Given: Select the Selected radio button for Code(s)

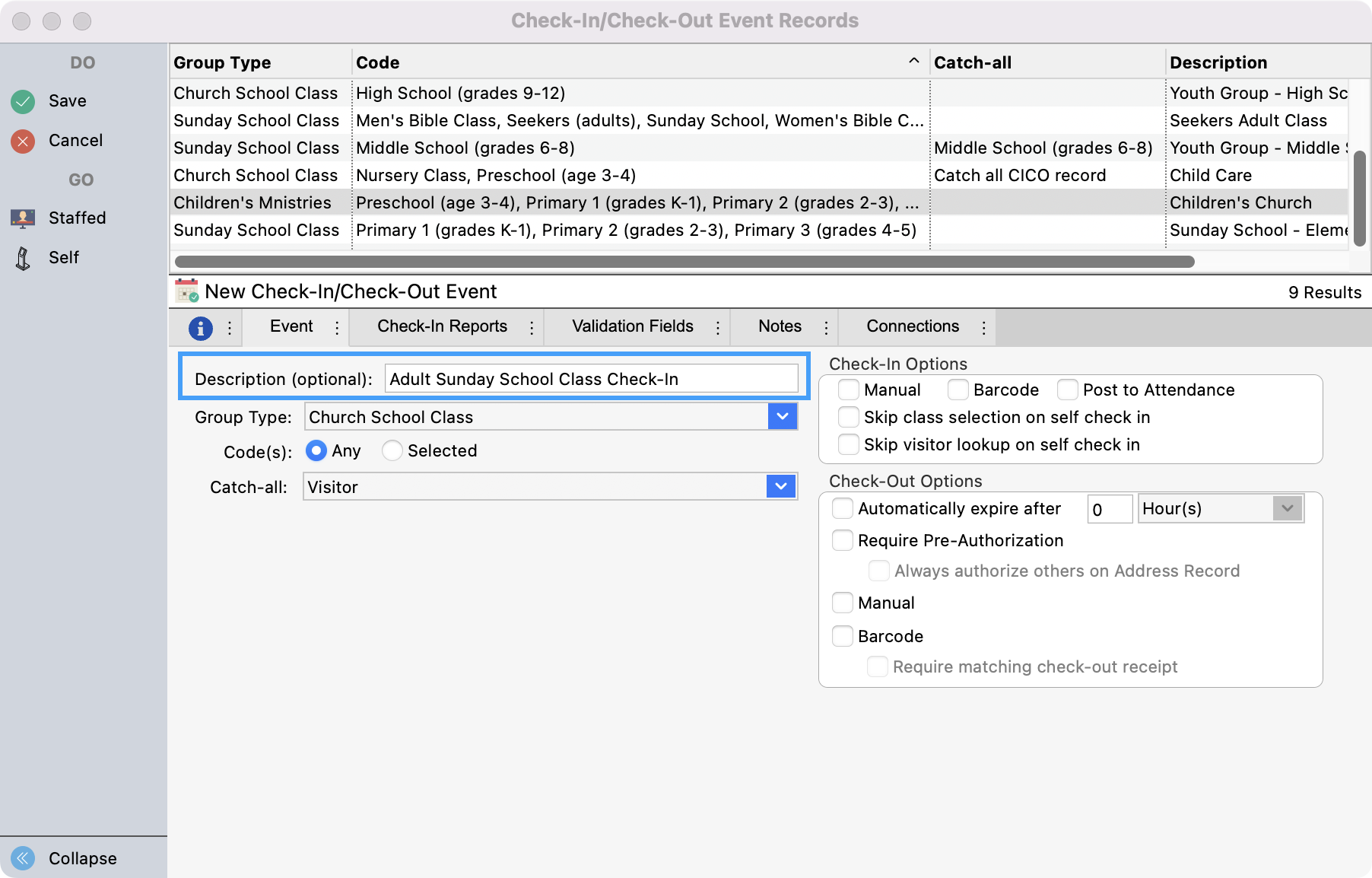Looking at the screenshot, I should tap(392, 450).
